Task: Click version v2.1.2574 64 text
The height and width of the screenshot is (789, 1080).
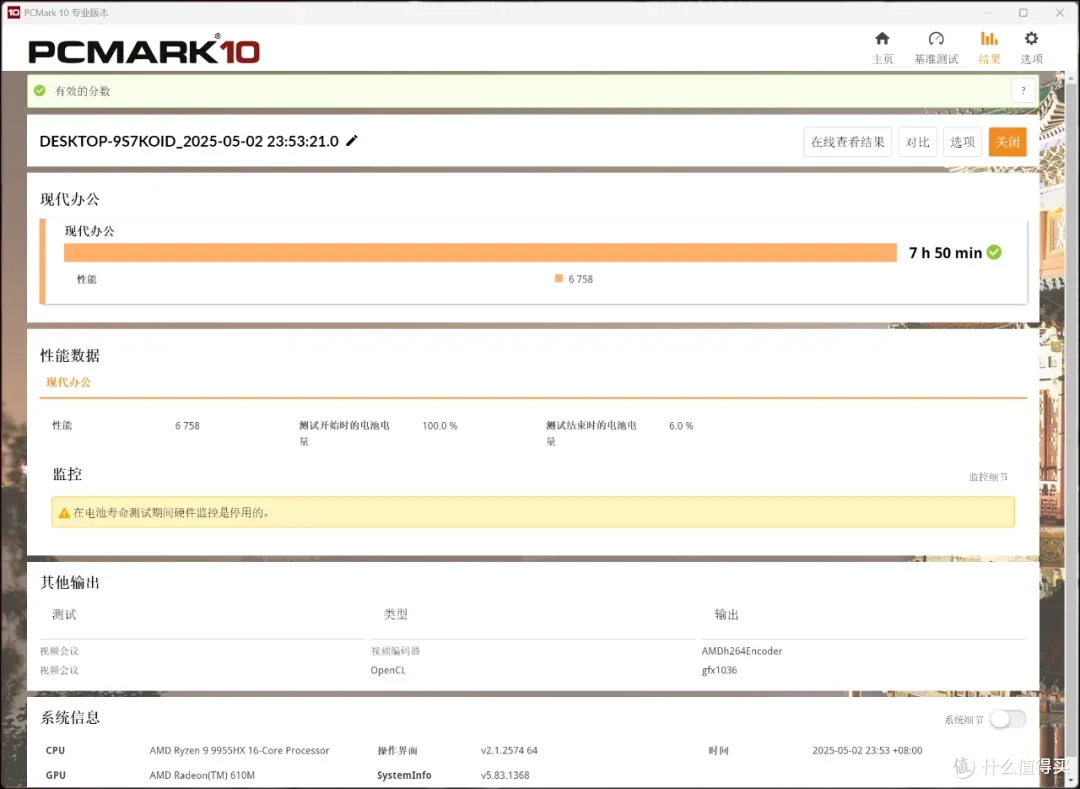Action: pos(509,750)
